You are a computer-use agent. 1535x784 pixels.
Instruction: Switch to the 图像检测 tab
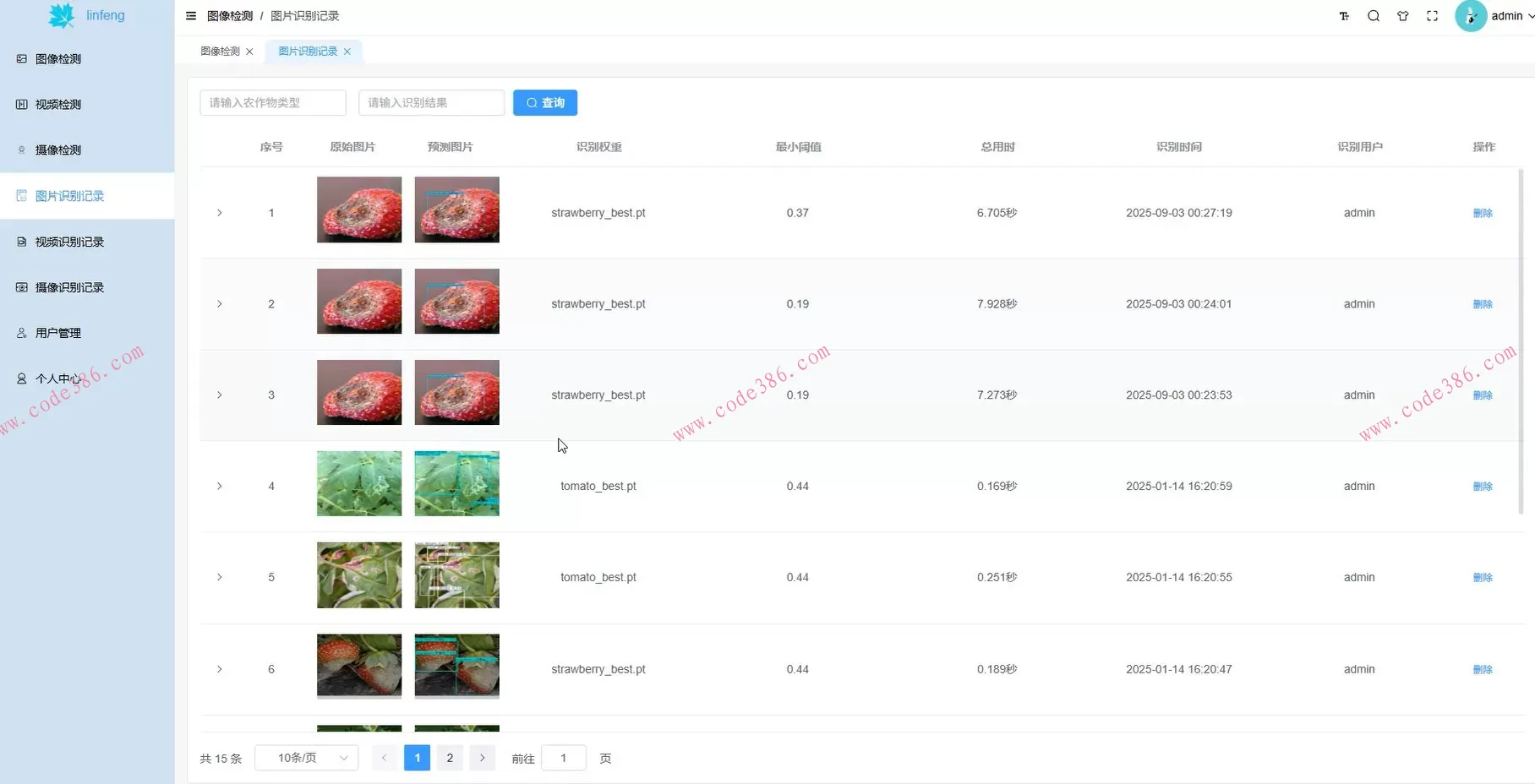click(220, 52)
